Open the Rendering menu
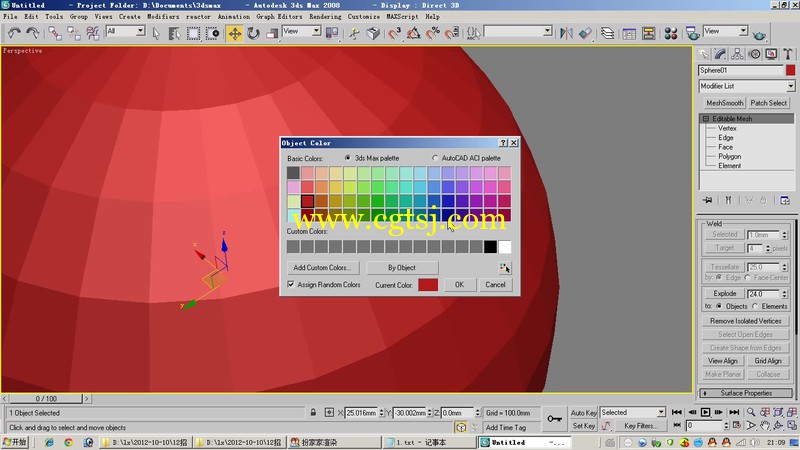Screen dimensions: 800x450 point(325,17)
